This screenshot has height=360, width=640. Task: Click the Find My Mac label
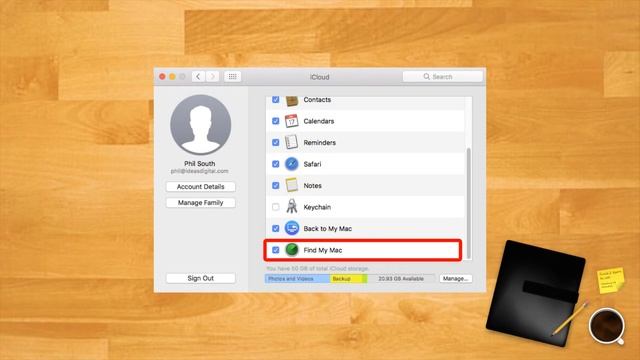(322, 250)
